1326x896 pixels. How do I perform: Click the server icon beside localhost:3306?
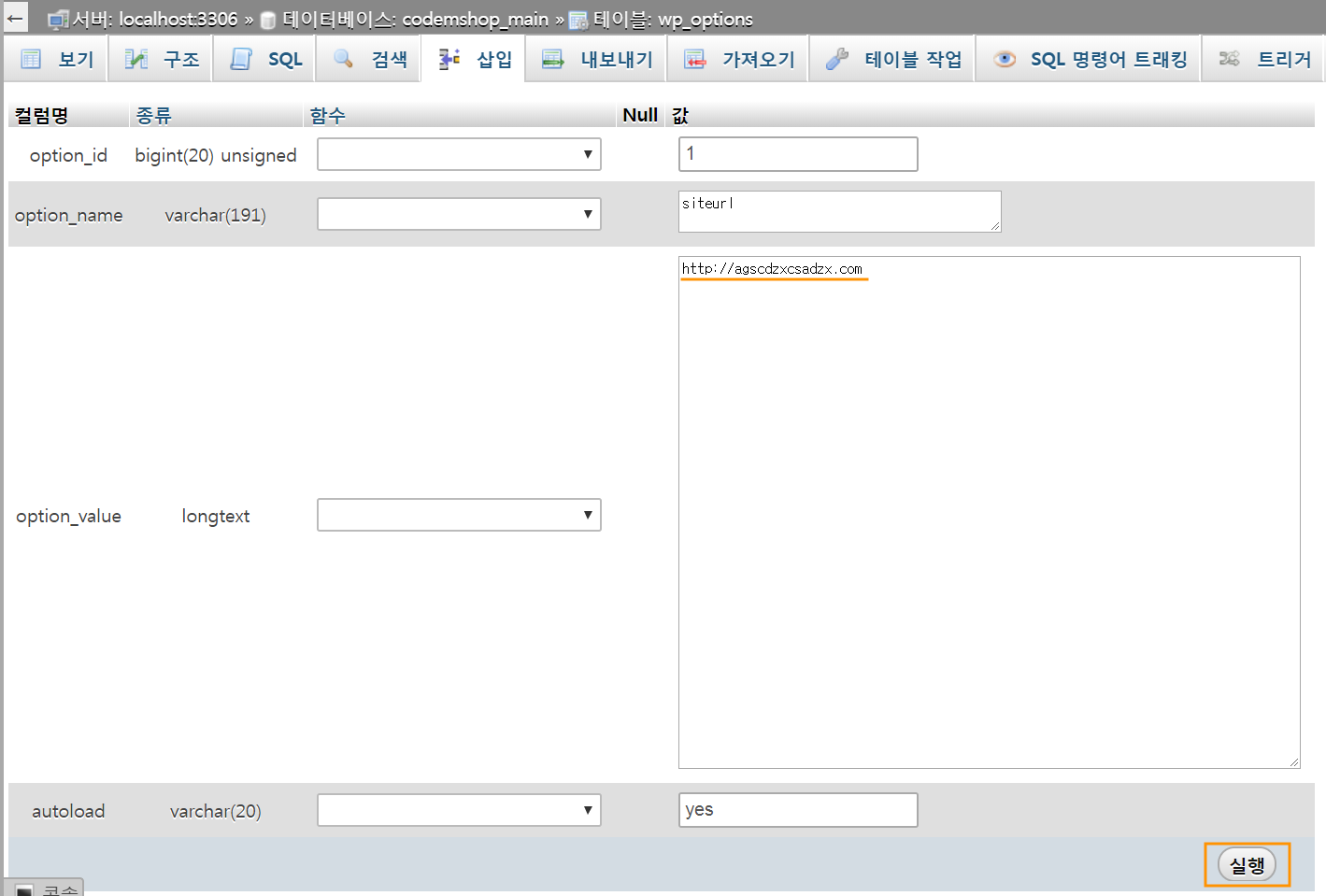(58, 20)
